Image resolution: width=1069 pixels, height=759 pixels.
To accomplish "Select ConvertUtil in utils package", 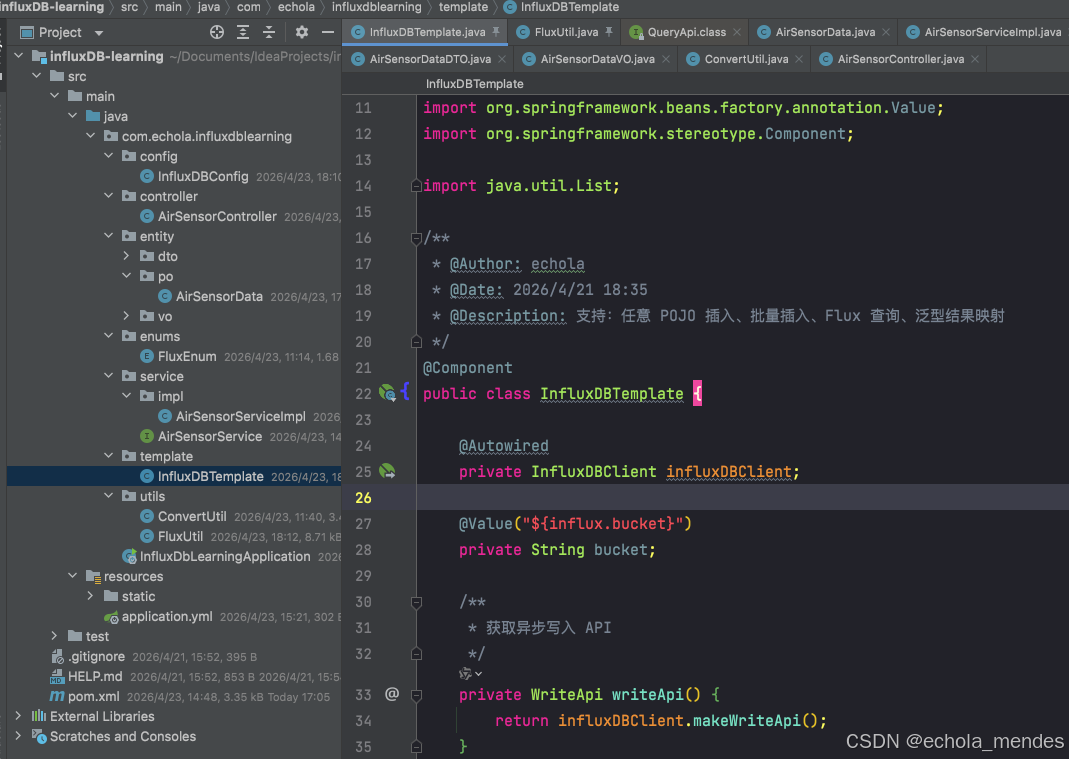I will pyautogui.click(x=192, y=516).
